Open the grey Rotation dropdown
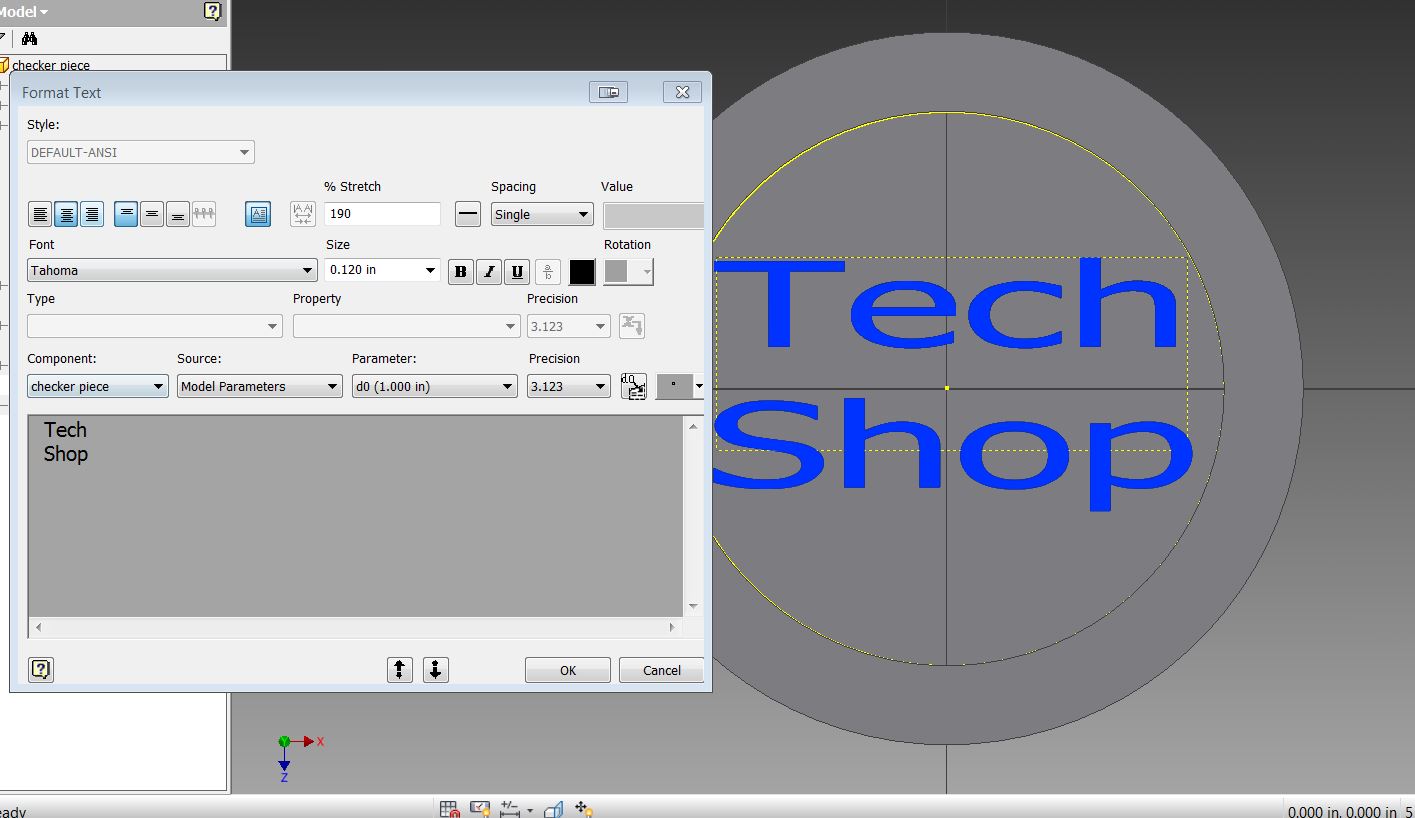Viewport: 1415px width, 818px height. click(x=628, y=271)
